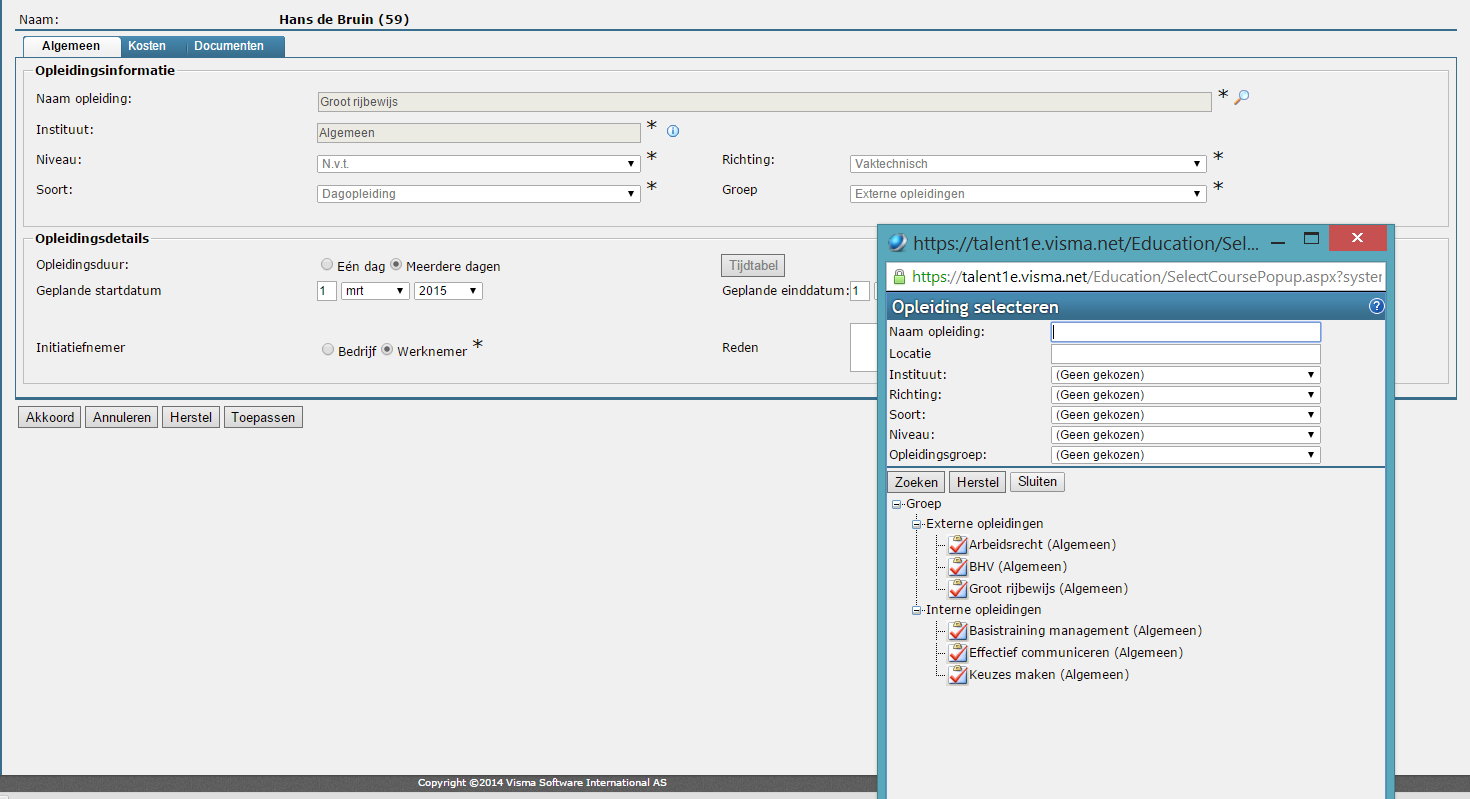Click the Keuzes maken course icon
The height and width of the screenshot is (799, 1470).
(957, 675)
